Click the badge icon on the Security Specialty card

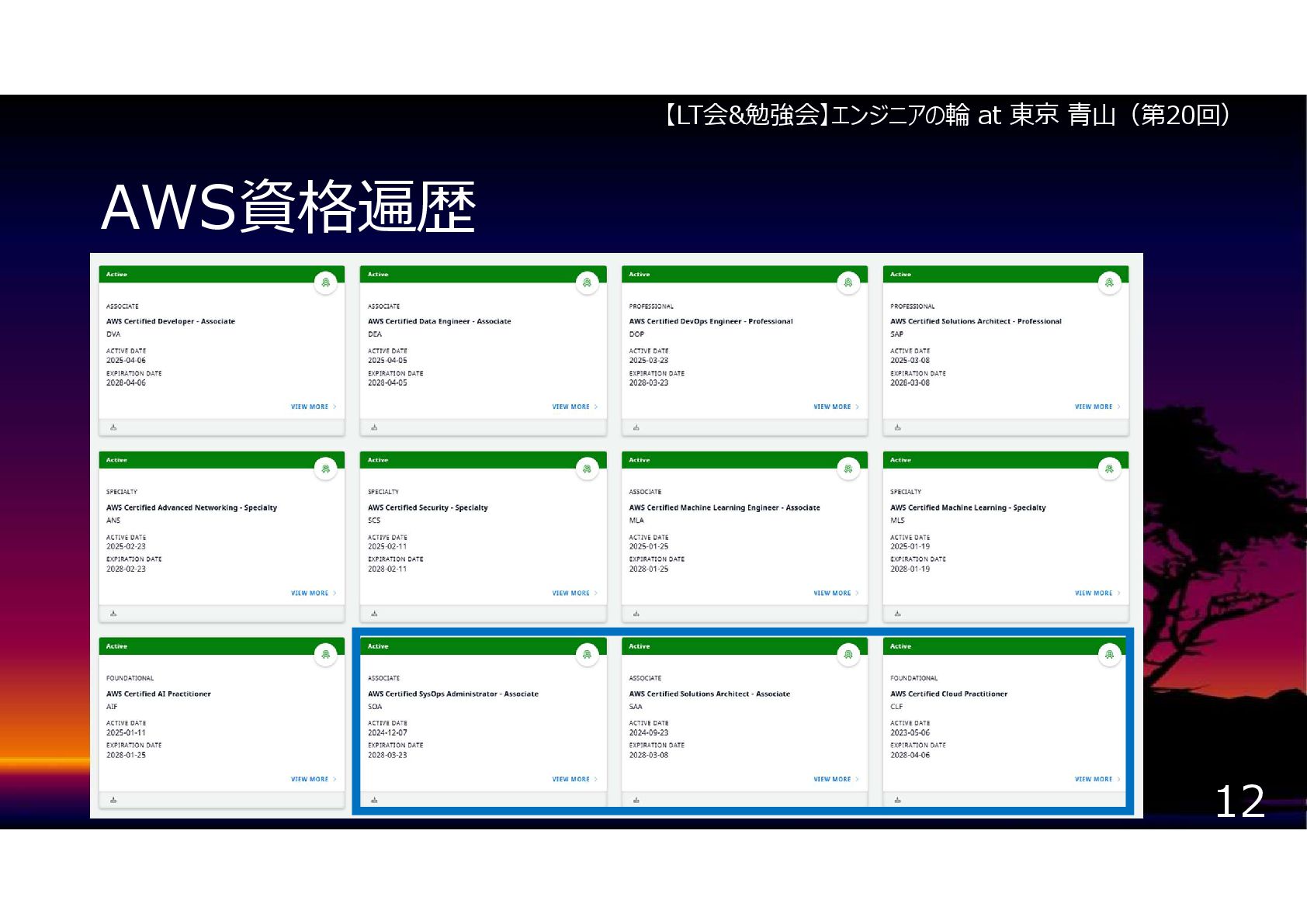[588, 469]
